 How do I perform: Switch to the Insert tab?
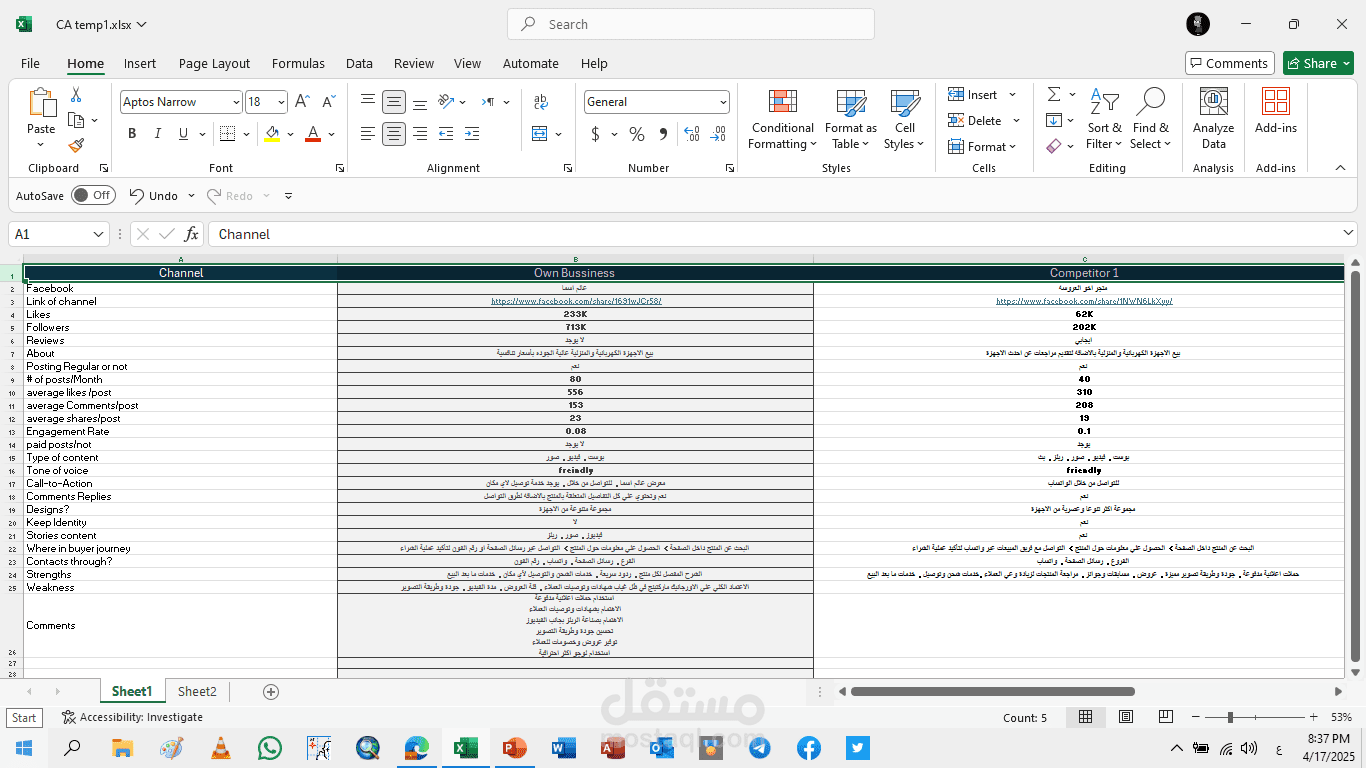click(140, 63)
